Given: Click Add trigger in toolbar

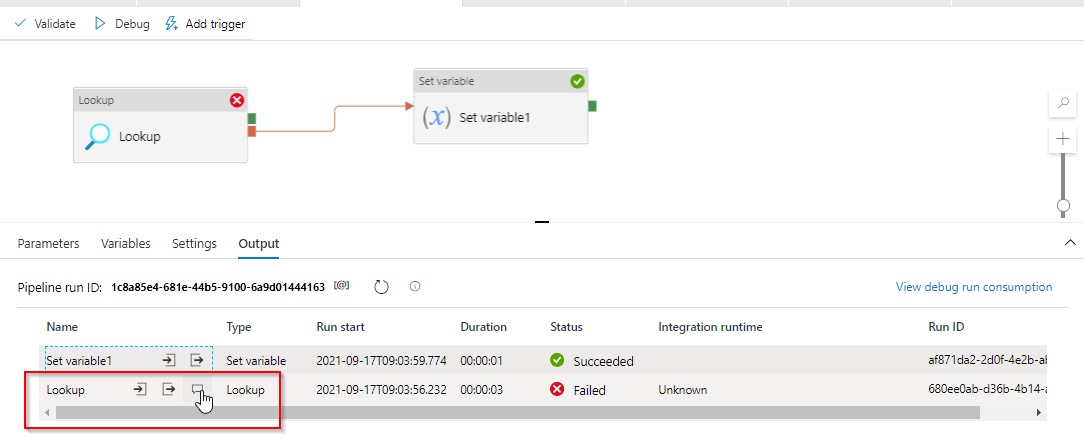Looking at the screenshot, I should click(205, 24).
